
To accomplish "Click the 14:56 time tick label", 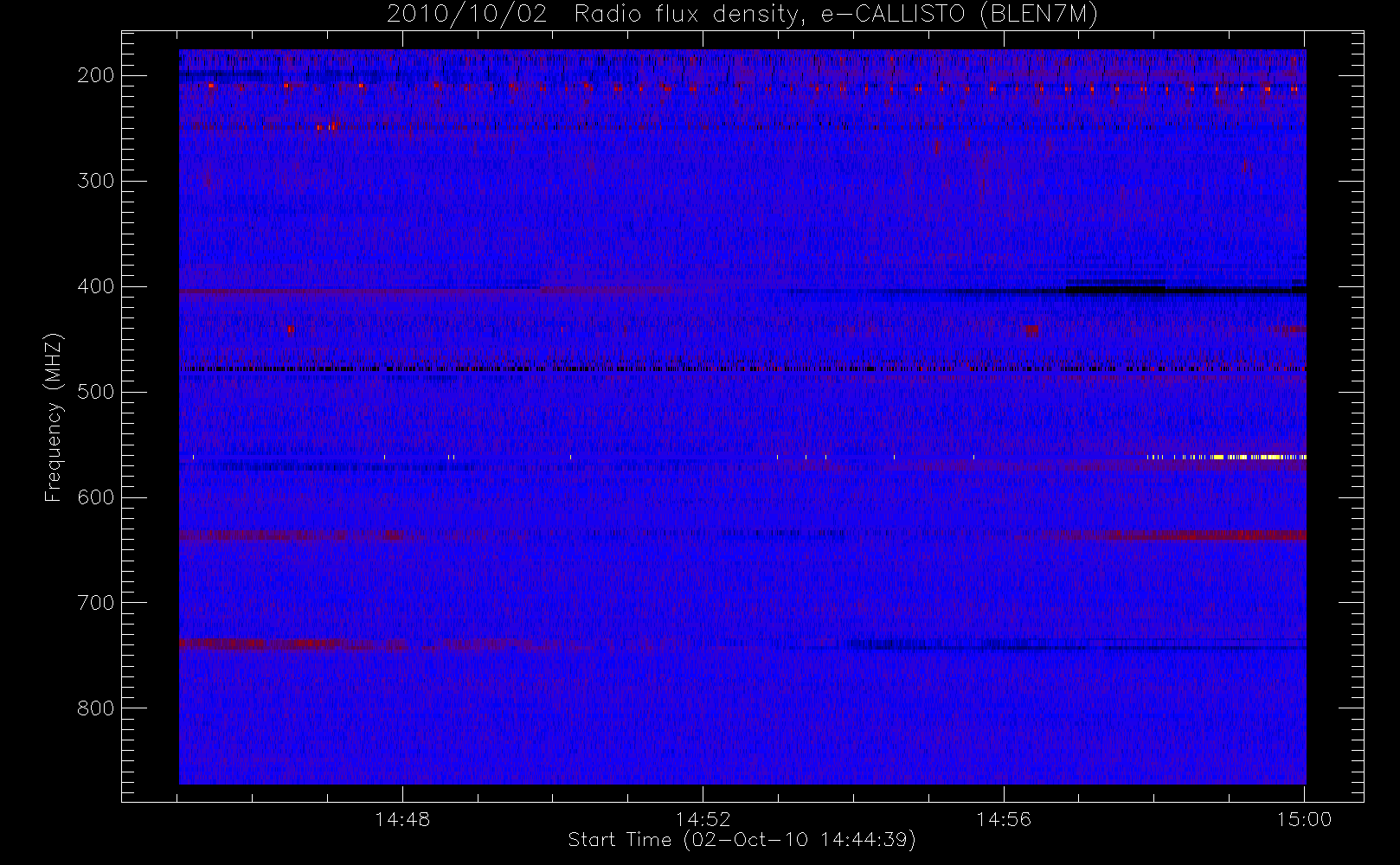I will coord(1004,819).
